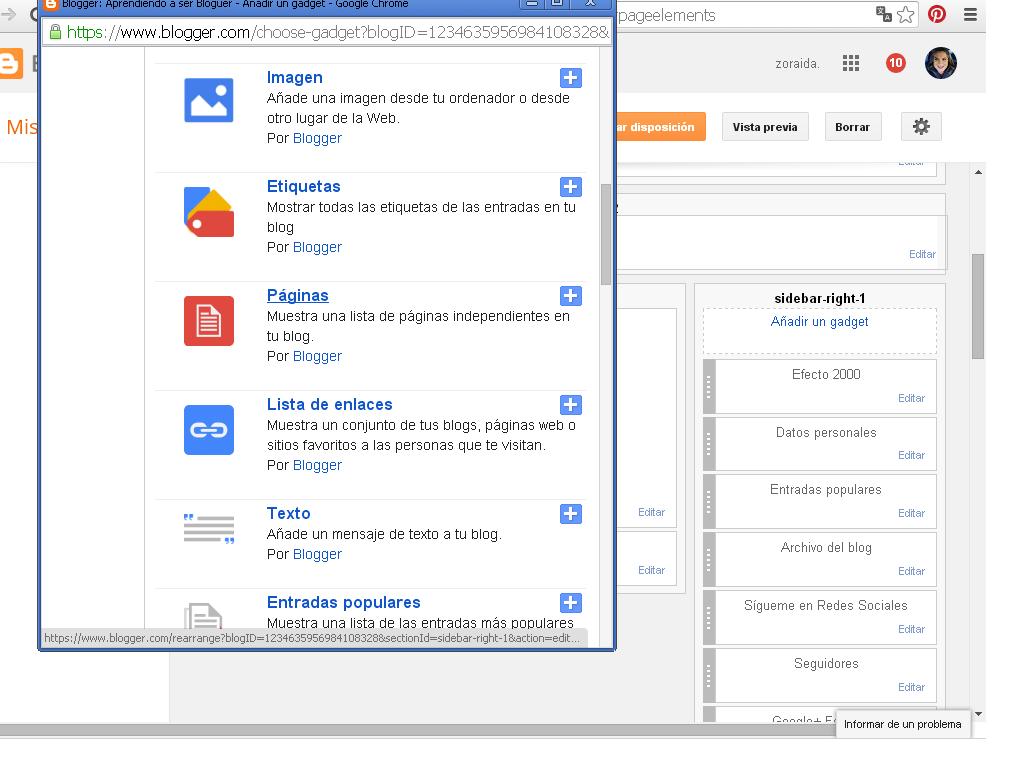
Task: Grab the drag handle of Archivo del blog gadget
Action: [x=709, y=560]
